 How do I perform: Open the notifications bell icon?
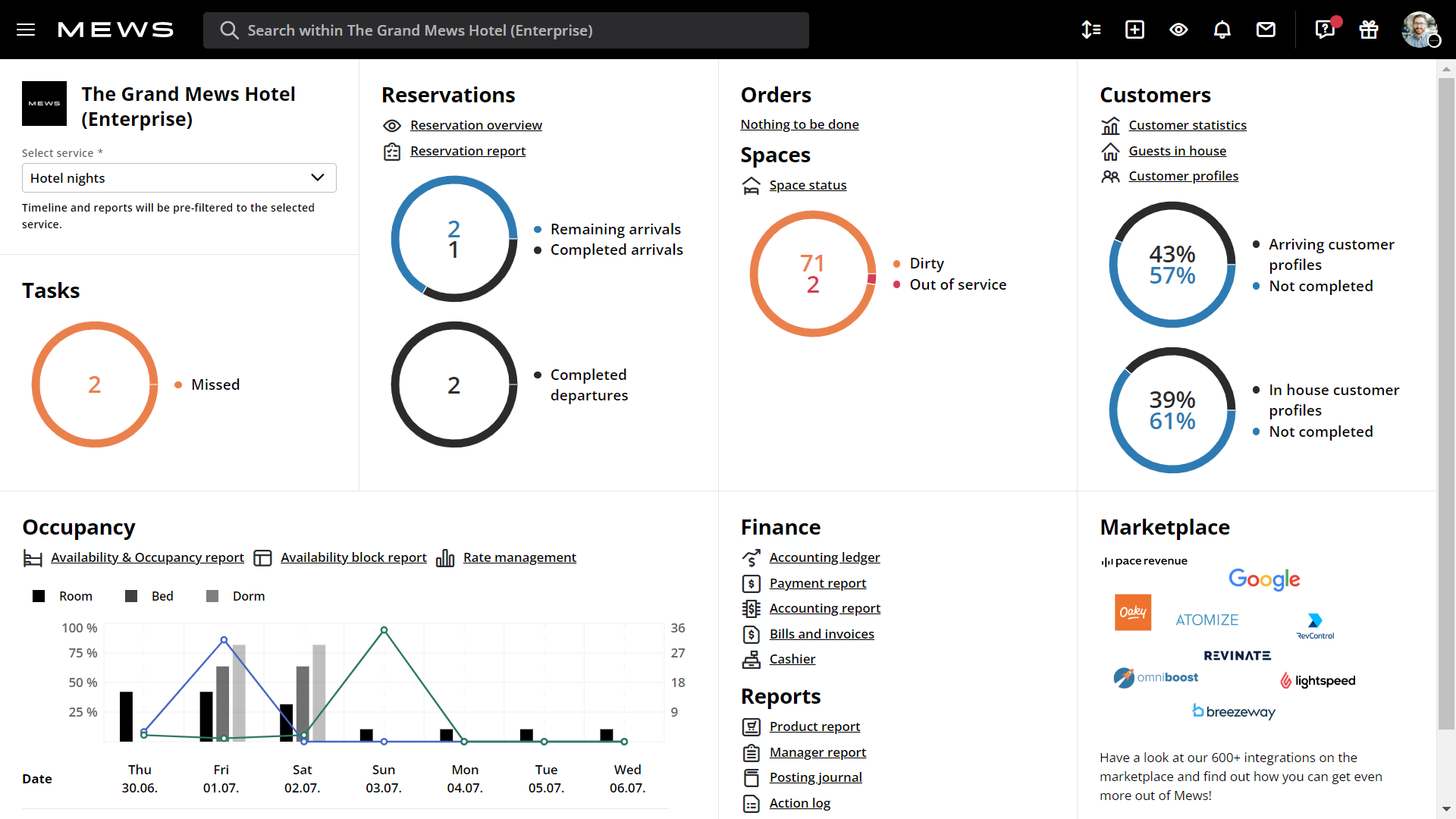pos(1222,30)
